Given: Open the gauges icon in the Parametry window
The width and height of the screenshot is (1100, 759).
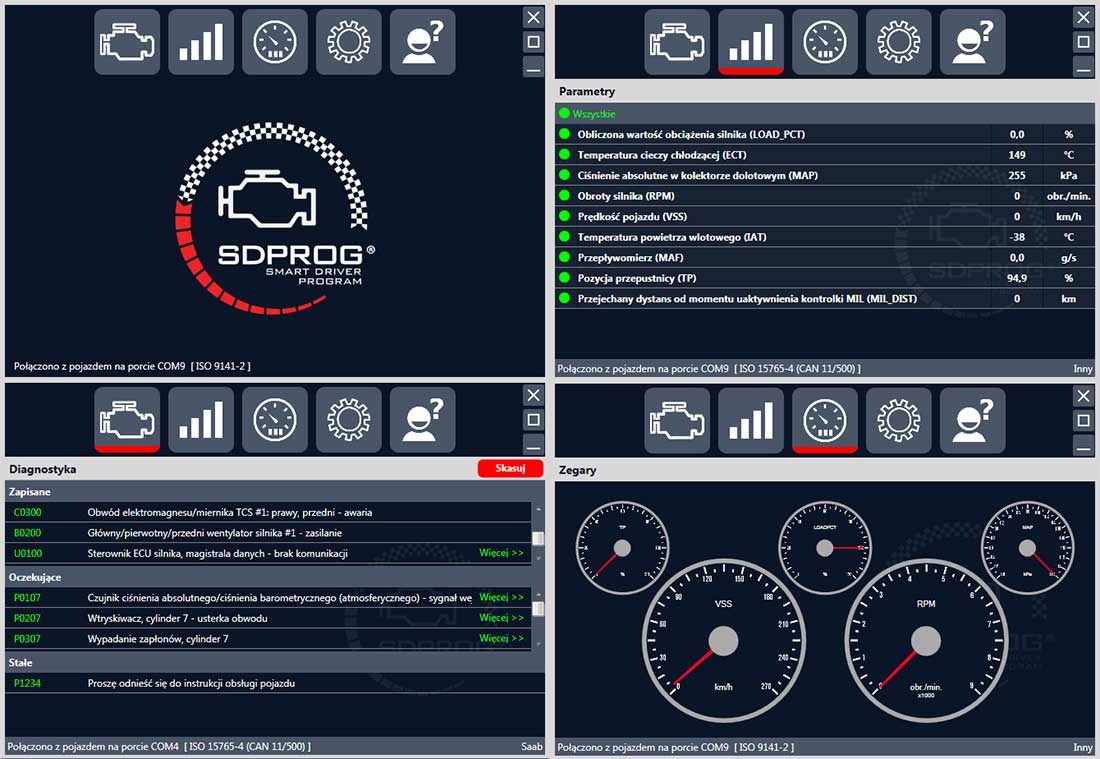Looking at the screenshot, I should coord(824,42).
